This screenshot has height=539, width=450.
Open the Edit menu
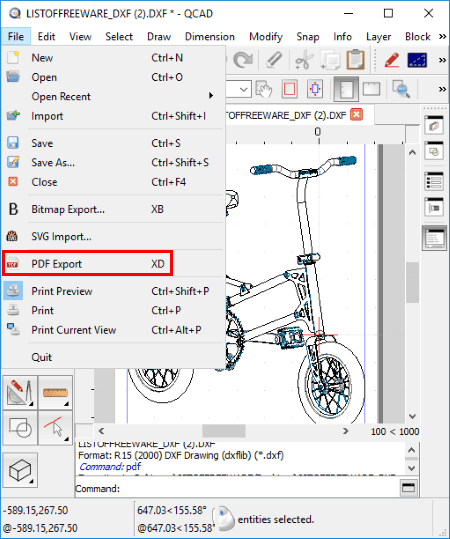[46, 36]
